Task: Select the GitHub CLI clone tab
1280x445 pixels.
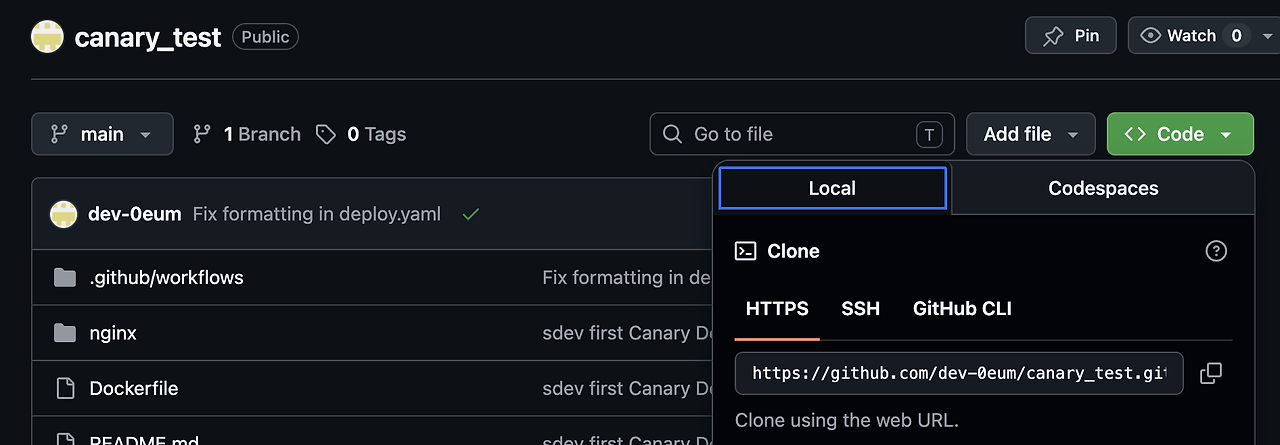Action: [963, 309]
